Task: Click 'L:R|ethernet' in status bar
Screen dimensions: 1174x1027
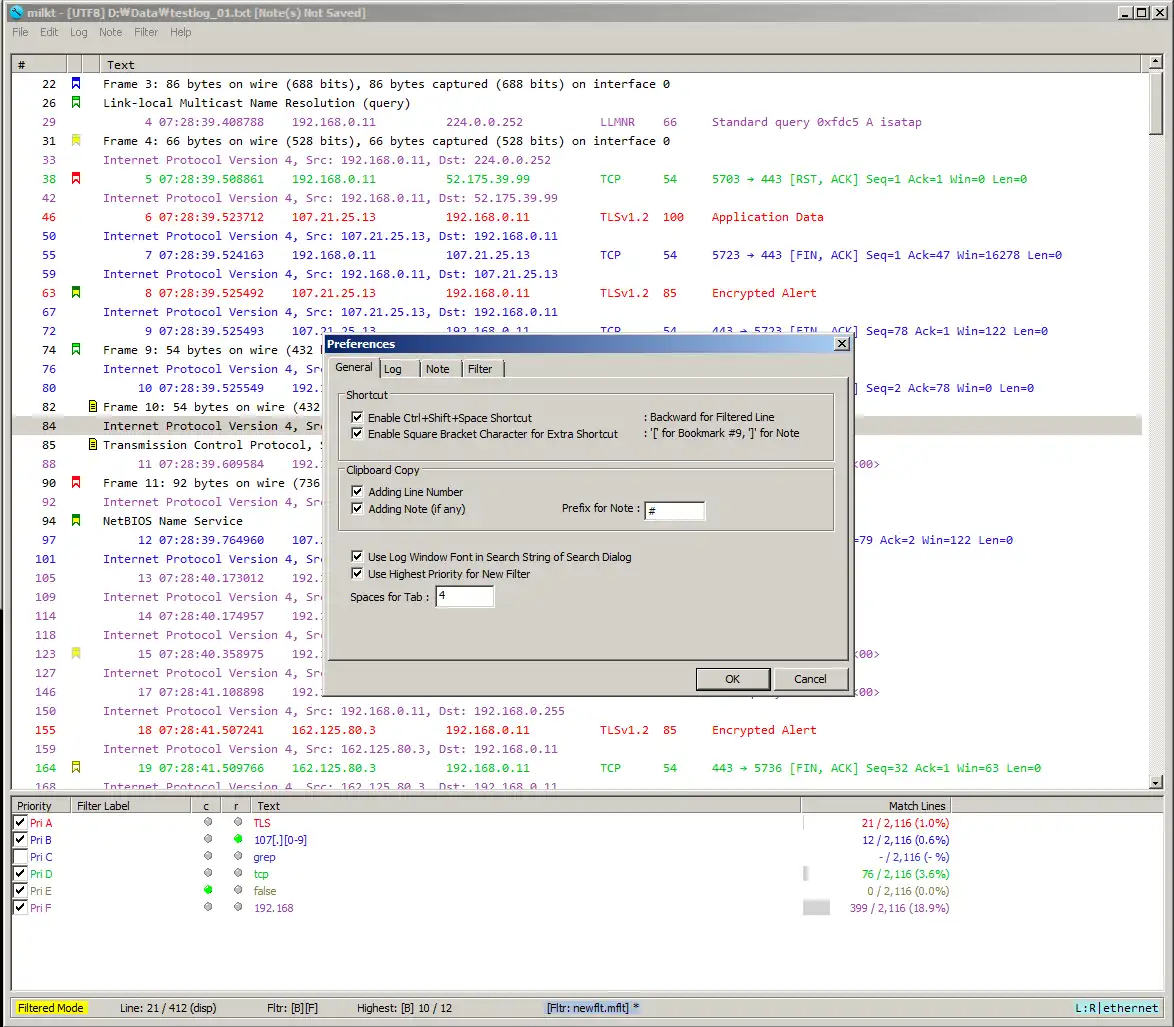Action: tap(1116, 1008)
